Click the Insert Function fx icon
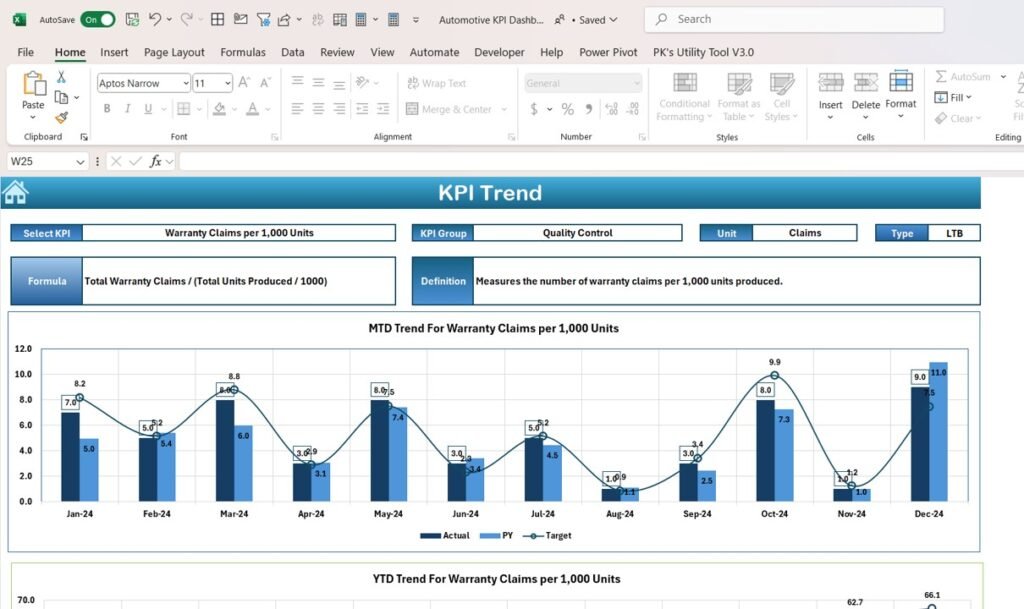 pyautogui.click(x=156, y=161)
